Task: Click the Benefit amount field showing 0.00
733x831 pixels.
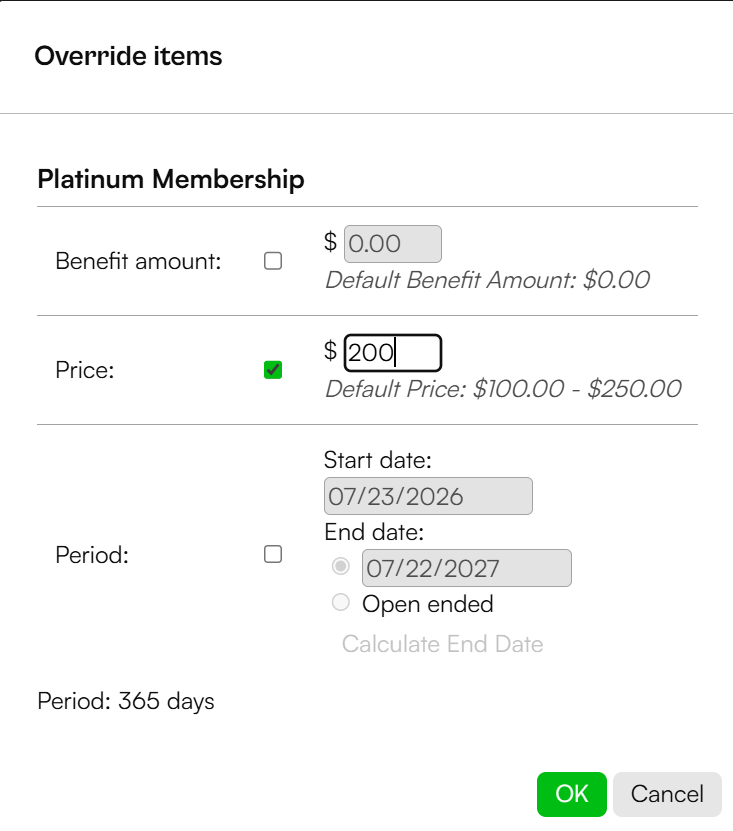Action: [393, 244]
